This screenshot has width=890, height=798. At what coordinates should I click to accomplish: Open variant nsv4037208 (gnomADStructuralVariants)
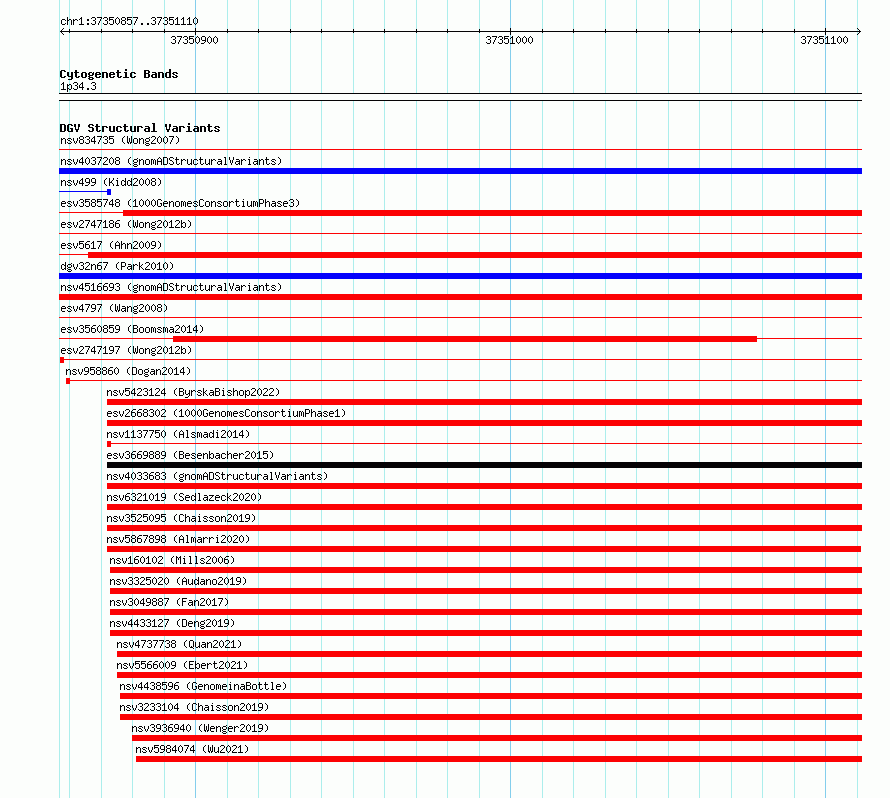[x=171, y=161]
